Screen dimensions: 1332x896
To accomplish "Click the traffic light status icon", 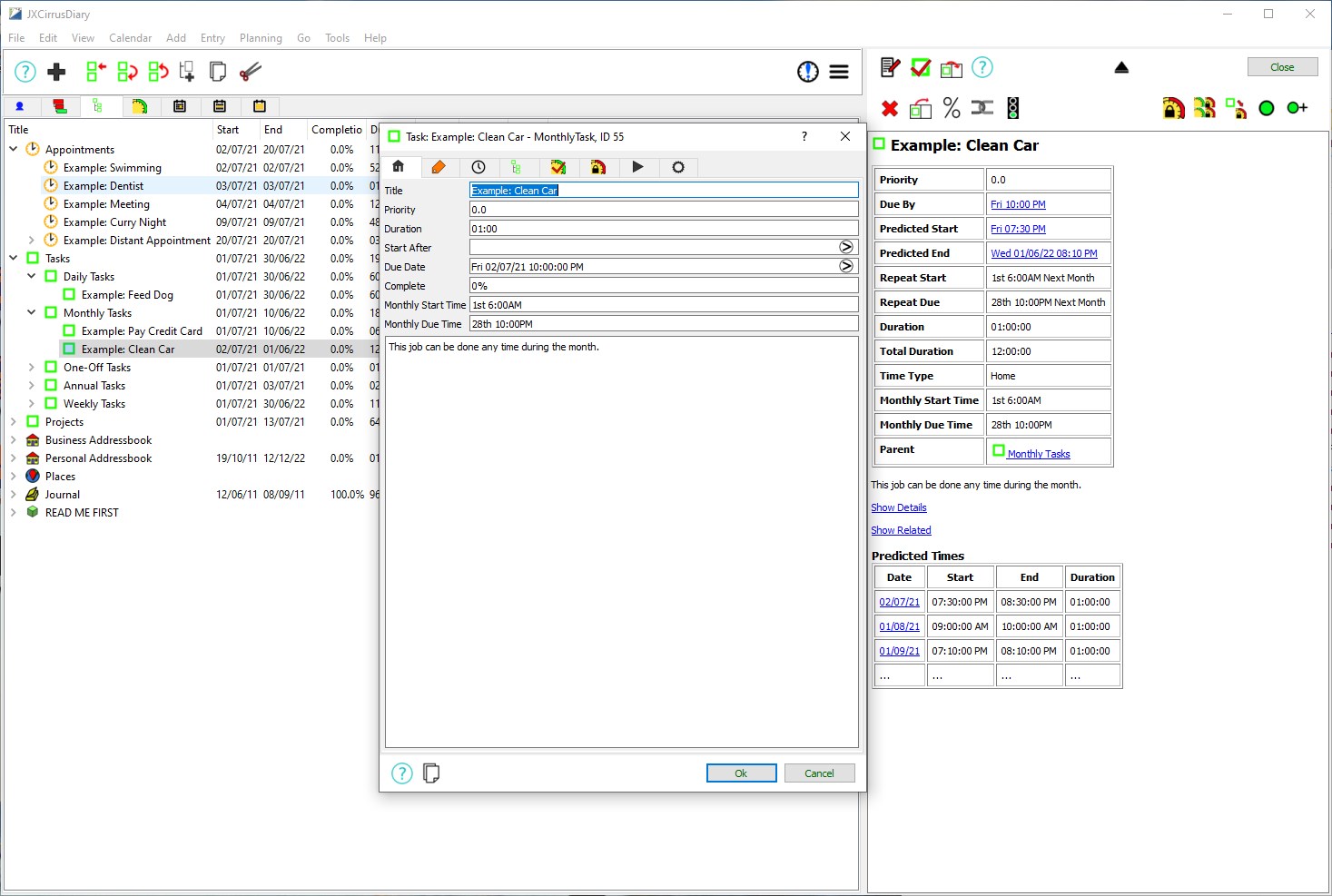I will point(1013,108).
